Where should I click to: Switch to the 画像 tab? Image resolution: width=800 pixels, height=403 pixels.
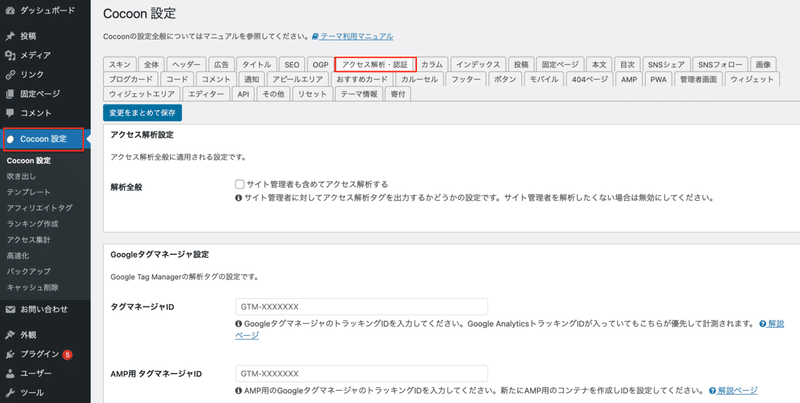764,65
